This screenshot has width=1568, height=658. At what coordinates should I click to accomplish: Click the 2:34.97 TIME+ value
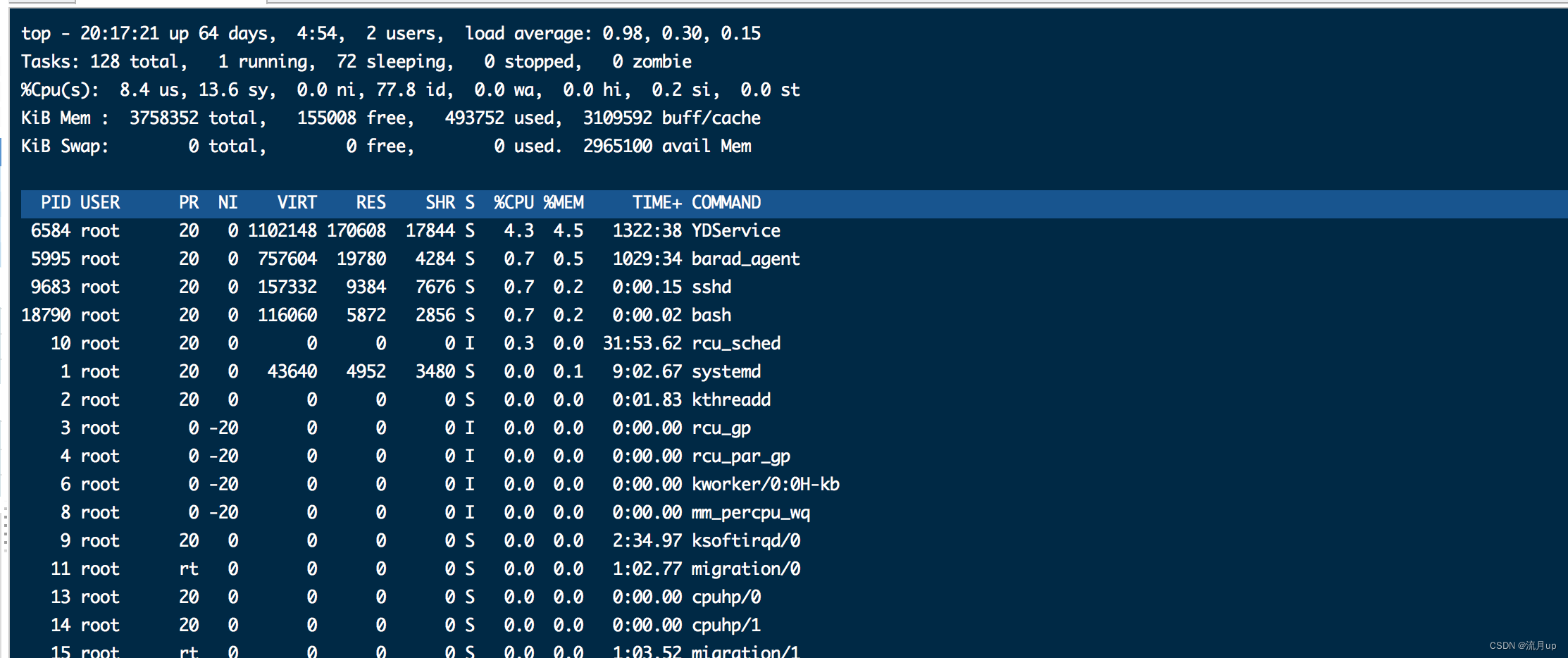point(647,541)
